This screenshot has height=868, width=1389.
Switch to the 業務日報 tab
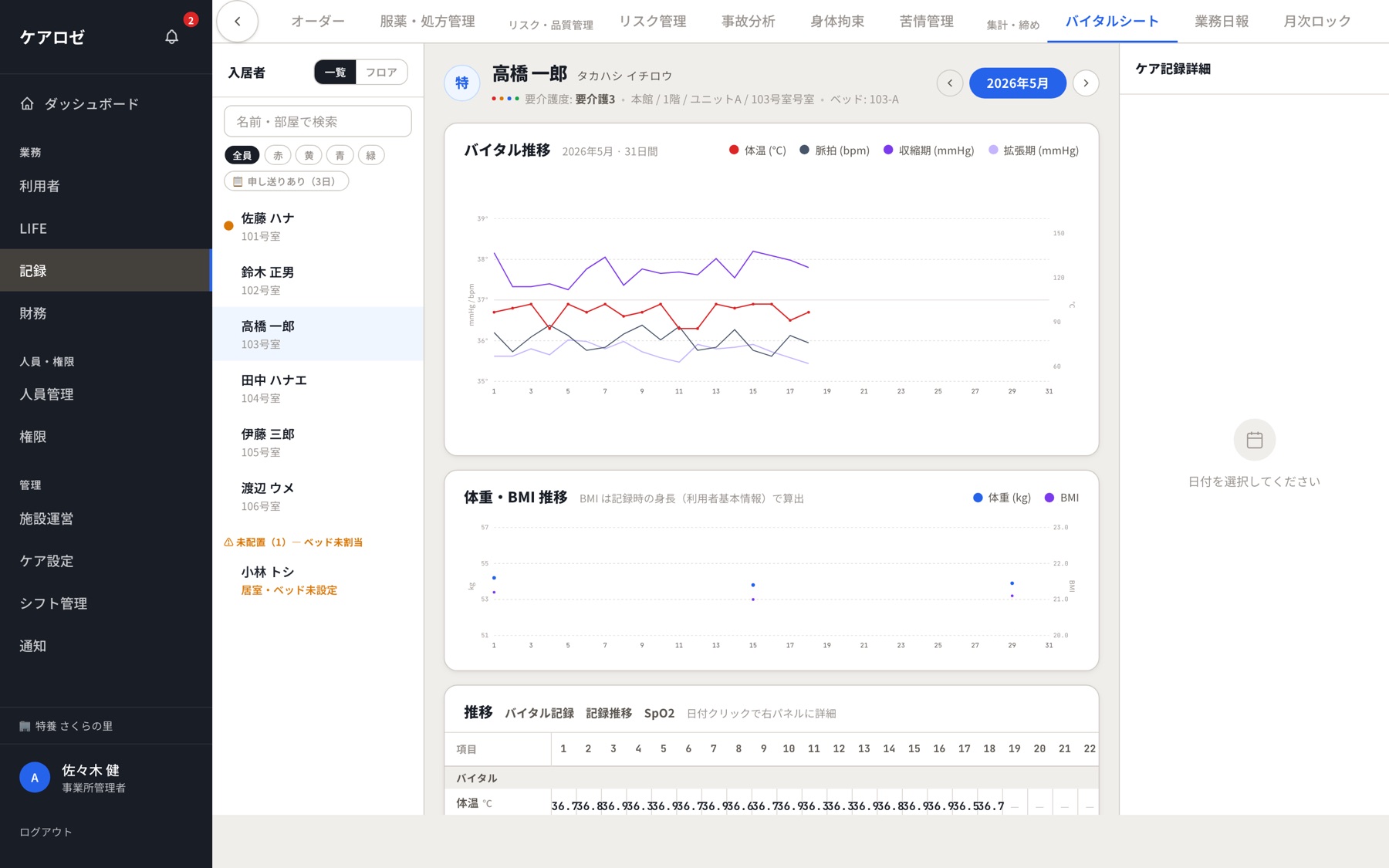[1222, 22]
